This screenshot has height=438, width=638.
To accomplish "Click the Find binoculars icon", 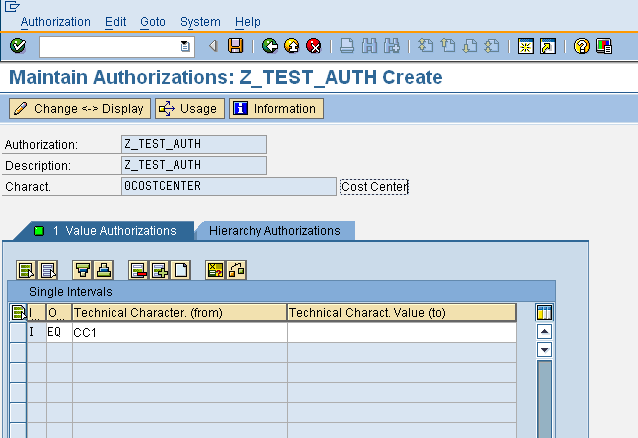I will click(x=369, y=46).
